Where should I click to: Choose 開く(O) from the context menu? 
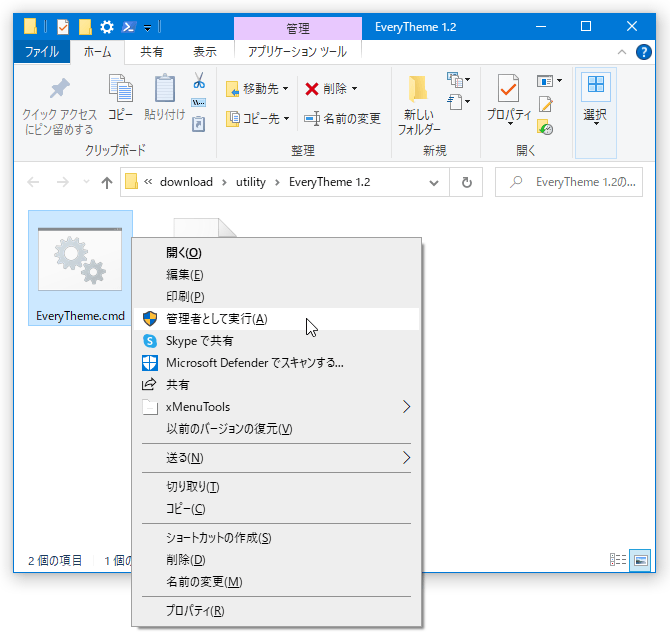tap(276, 252)
